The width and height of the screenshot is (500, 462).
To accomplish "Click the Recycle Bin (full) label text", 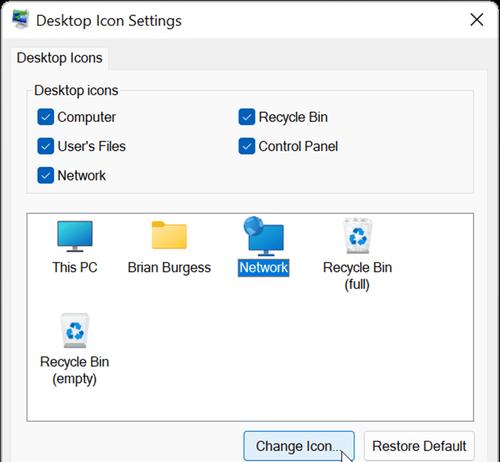I will (357, 276).
